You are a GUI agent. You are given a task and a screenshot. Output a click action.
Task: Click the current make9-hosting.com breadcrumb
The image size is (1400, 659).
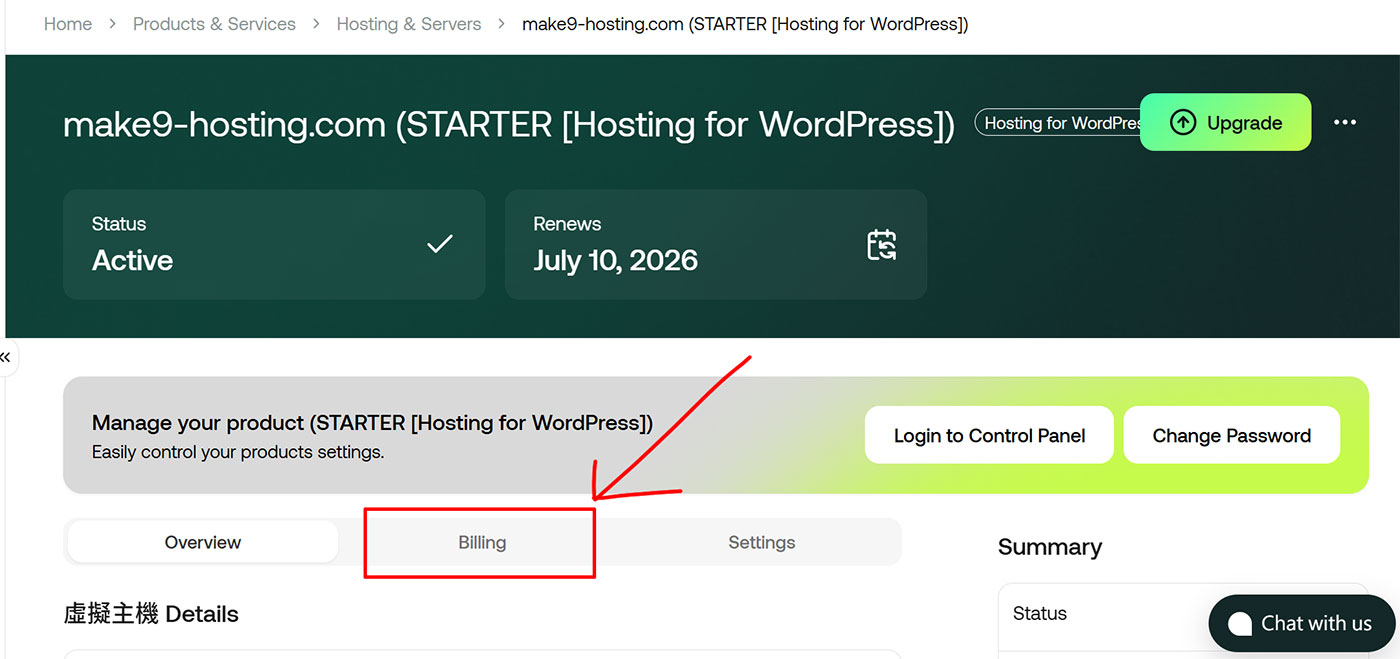(x=745, y=24)
